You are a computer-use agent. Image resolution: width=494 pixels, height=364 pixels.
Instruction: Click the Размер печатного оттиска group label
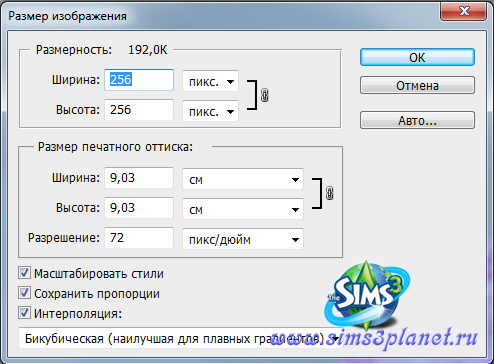pos(115,147)
